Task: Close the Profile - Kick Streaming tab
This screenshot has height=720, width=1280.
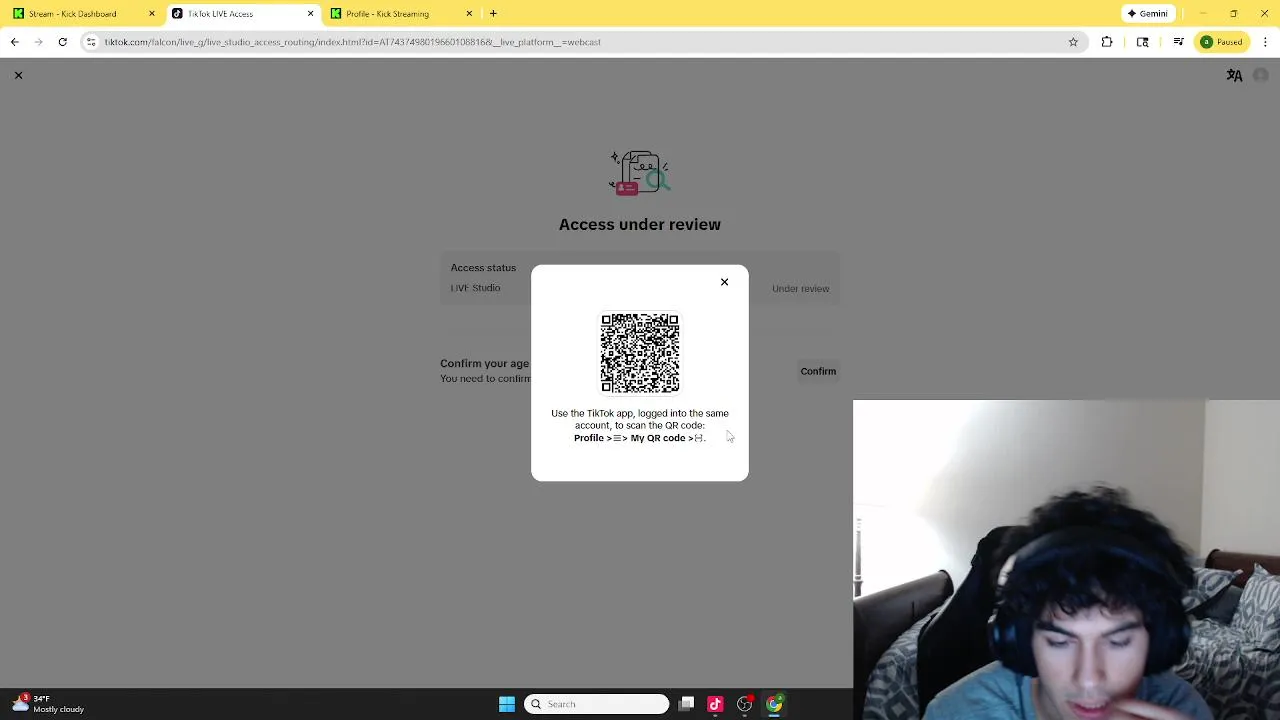Action: tap(469, 14)
